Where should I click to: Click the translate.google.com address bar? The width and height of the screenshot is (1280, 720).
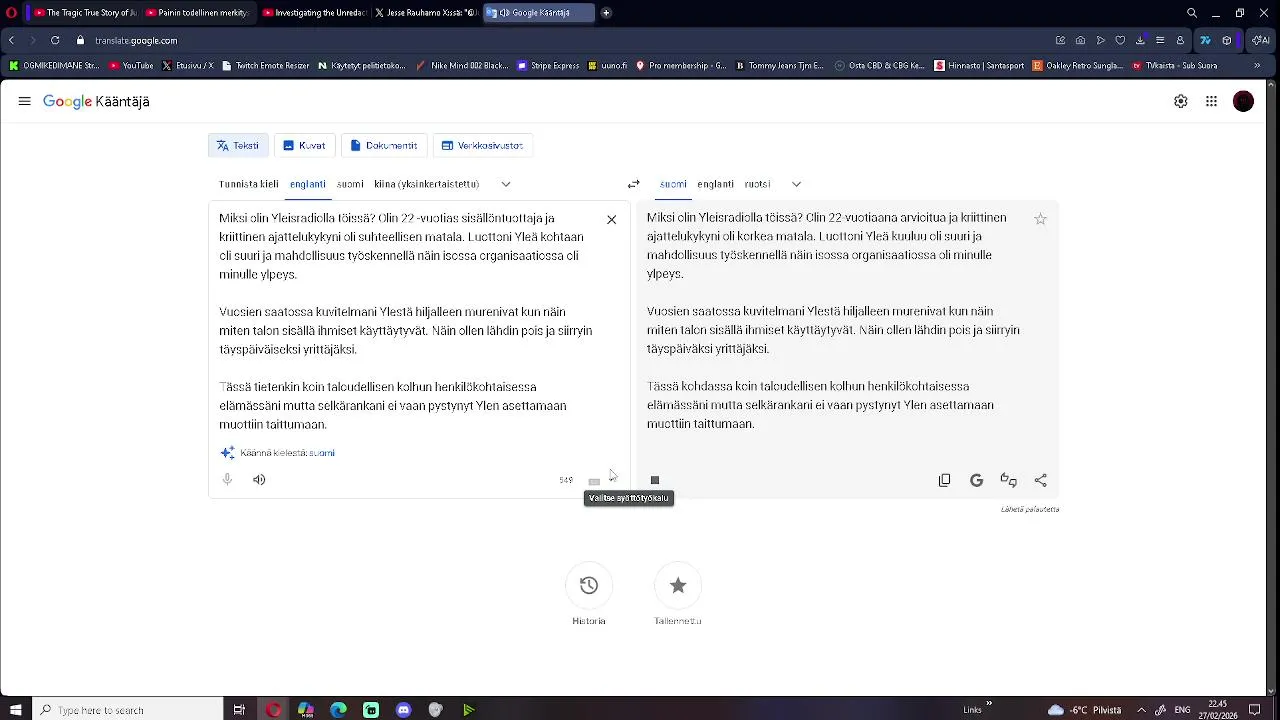[x=136, y=40]
